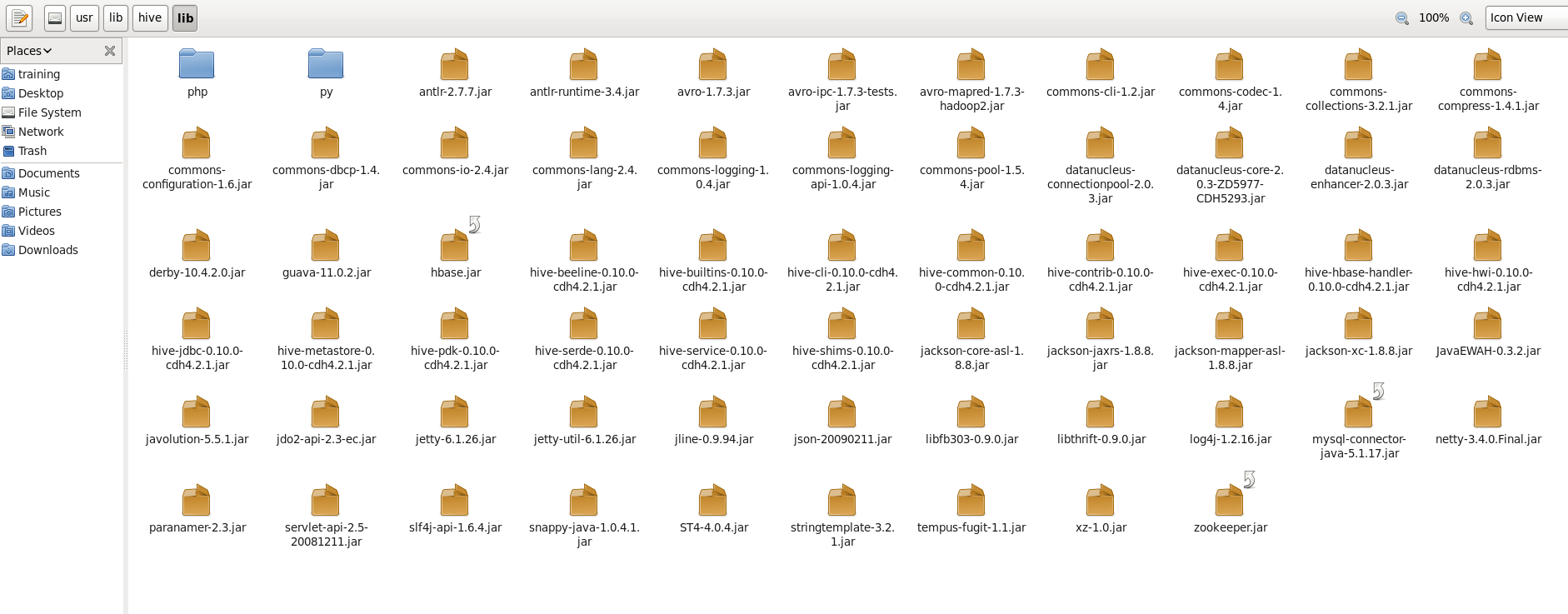Select the hive-exec-0.10.0-cdh4.2.1.jar icon
Viewport: 1568px width, 614px height.
click(x=1230, y=245)
